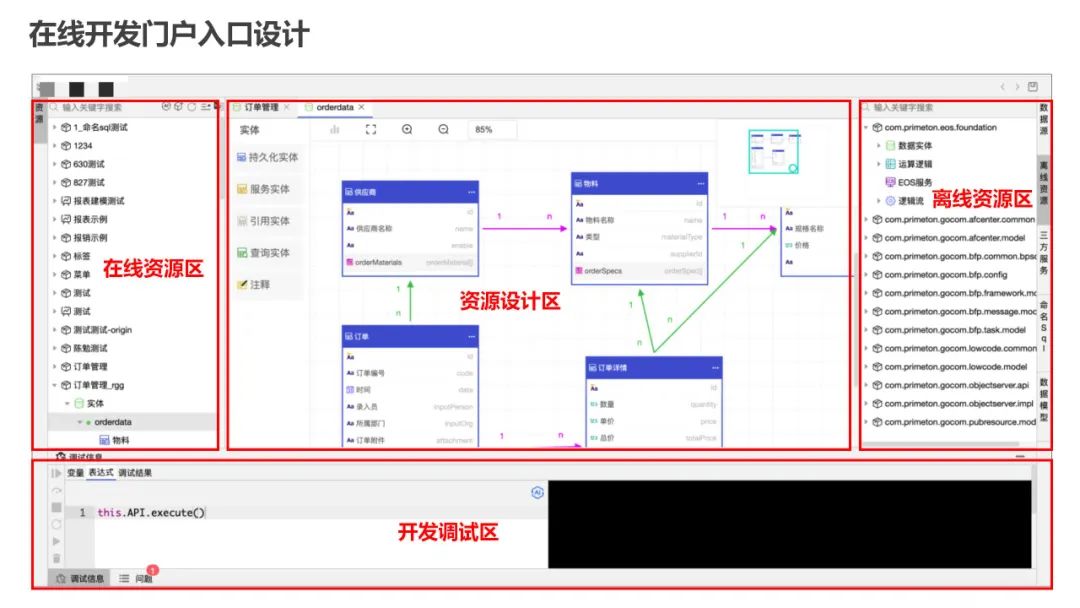The width and height of the screenshot is (1080, 608).
Task: Click the fullscreen fit icon in diagram toolbar
Action: [371, 129]
